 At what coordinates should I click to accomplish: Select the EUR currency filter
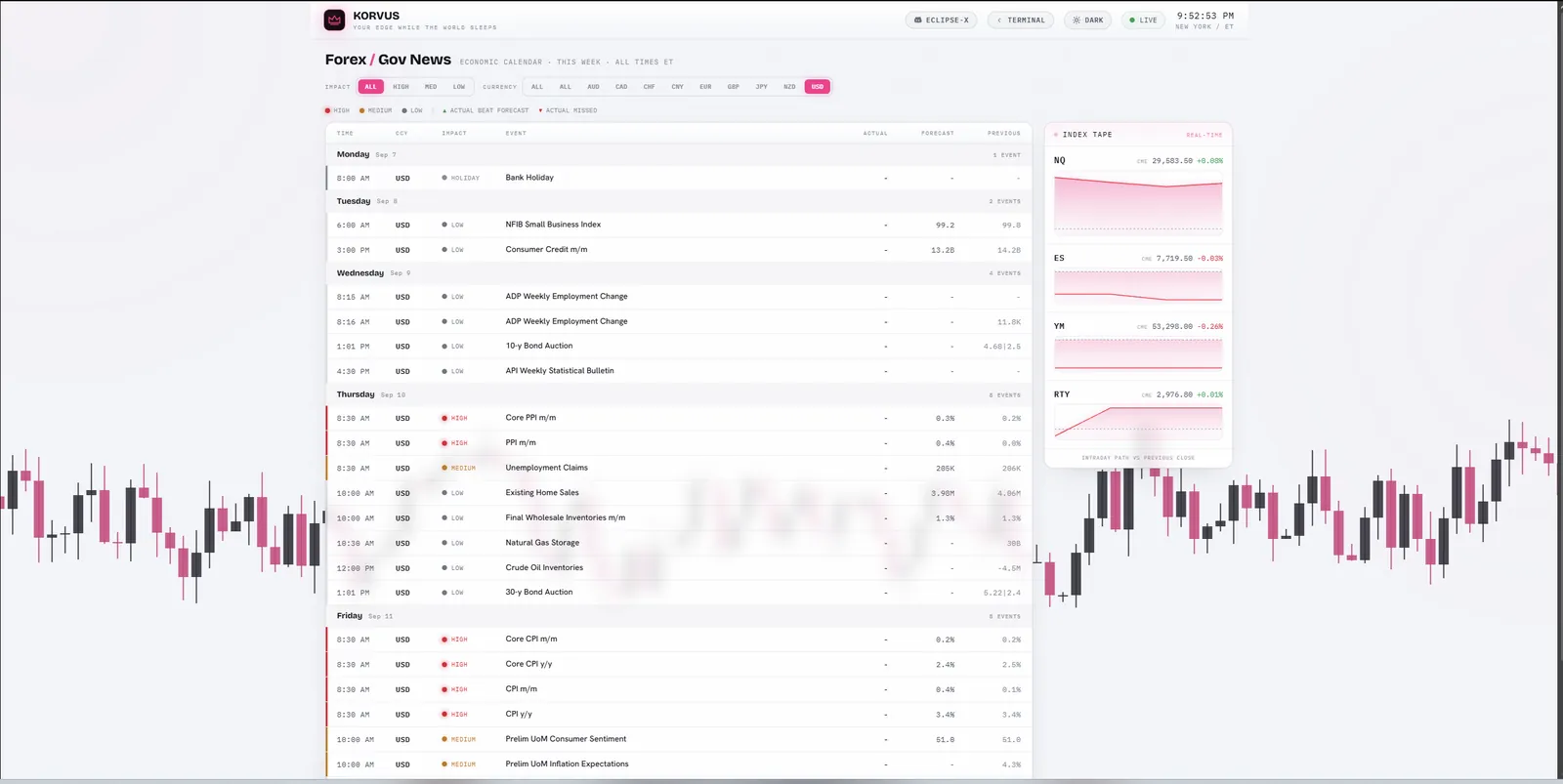pyautogui.click(x=705, y=87)
